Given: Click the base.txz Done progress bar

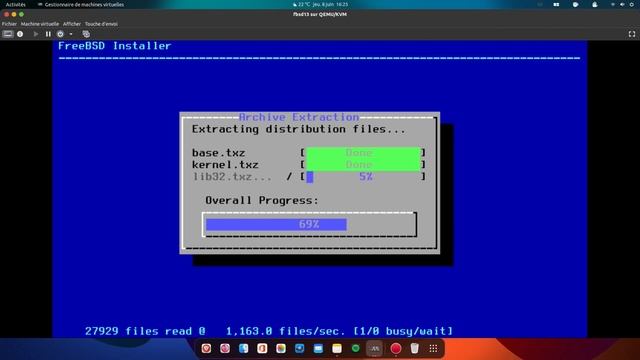Looking at the screenshot, I should click(363, 153).
